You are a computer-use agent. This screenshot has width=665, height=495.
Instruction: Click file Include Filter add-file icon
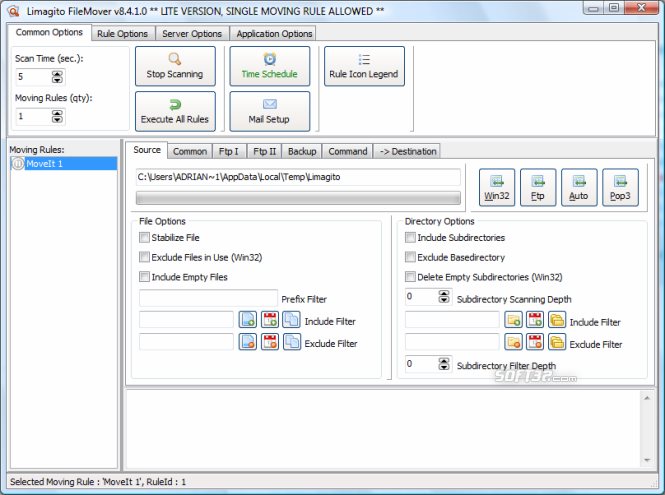pyautogui.click(x=248, y=319)
